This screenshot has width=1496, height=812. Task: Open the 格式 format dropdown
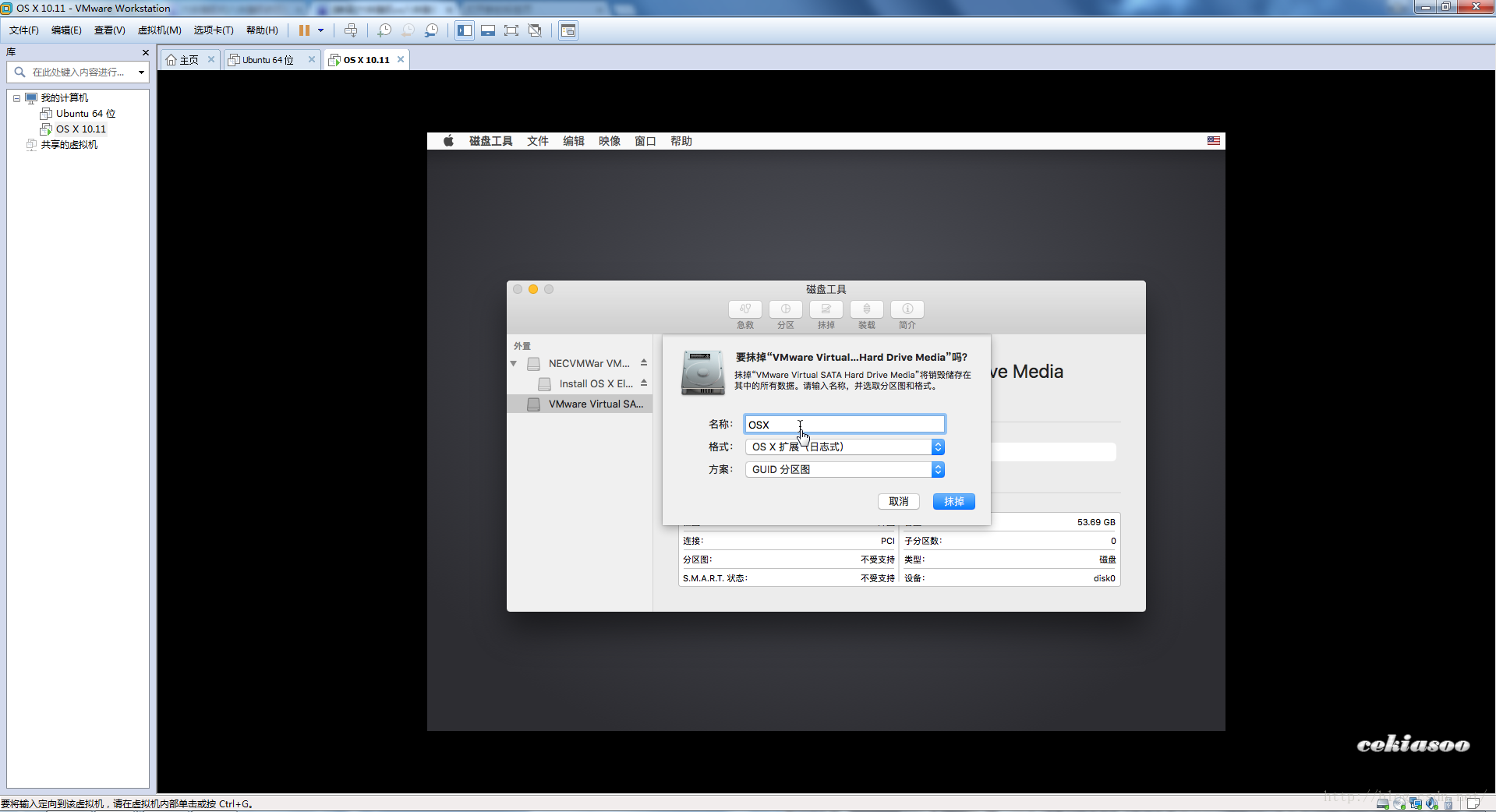pos(844,447)
